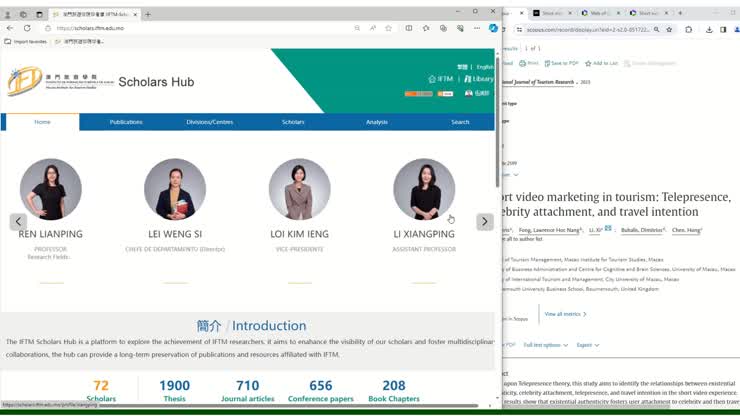The image size is (740, 416).
Task: Open a new tab in Edge
Action: (148, 15)
